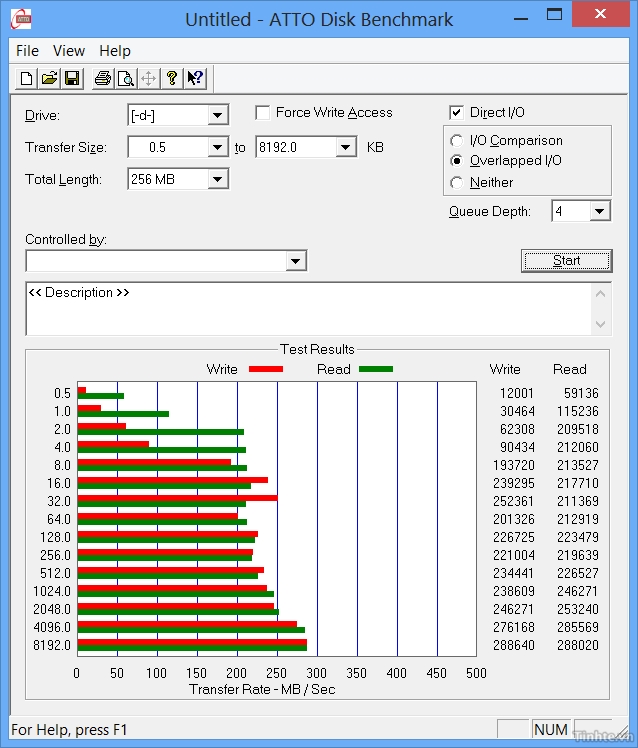Click the read value 285569

(577, 627)
